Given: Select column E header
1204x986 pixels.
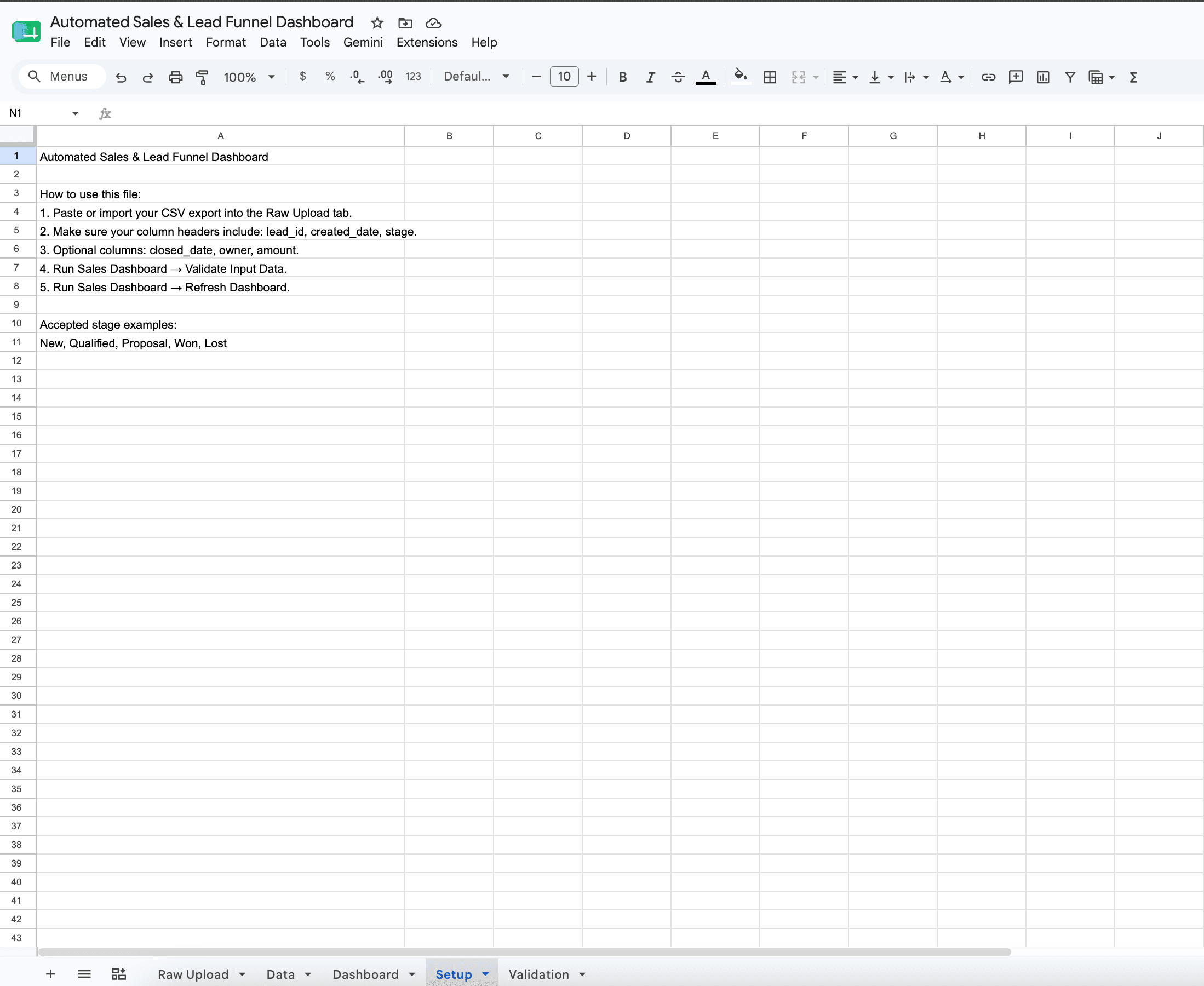Looking at the screenshot, I should pyautogui.click(x=715, y=136).
